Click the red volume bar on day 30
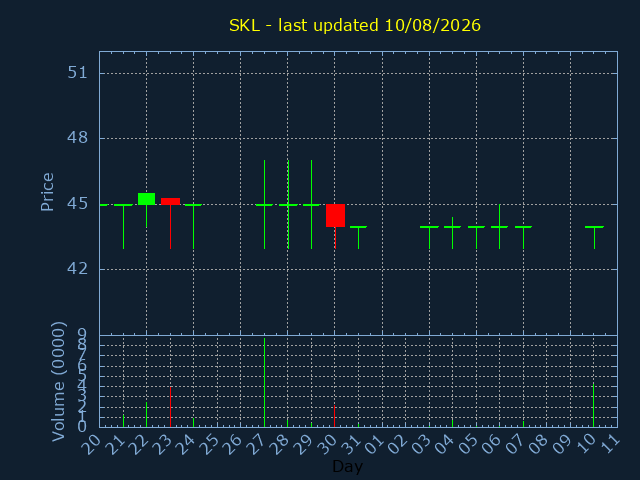 point(334,416)
